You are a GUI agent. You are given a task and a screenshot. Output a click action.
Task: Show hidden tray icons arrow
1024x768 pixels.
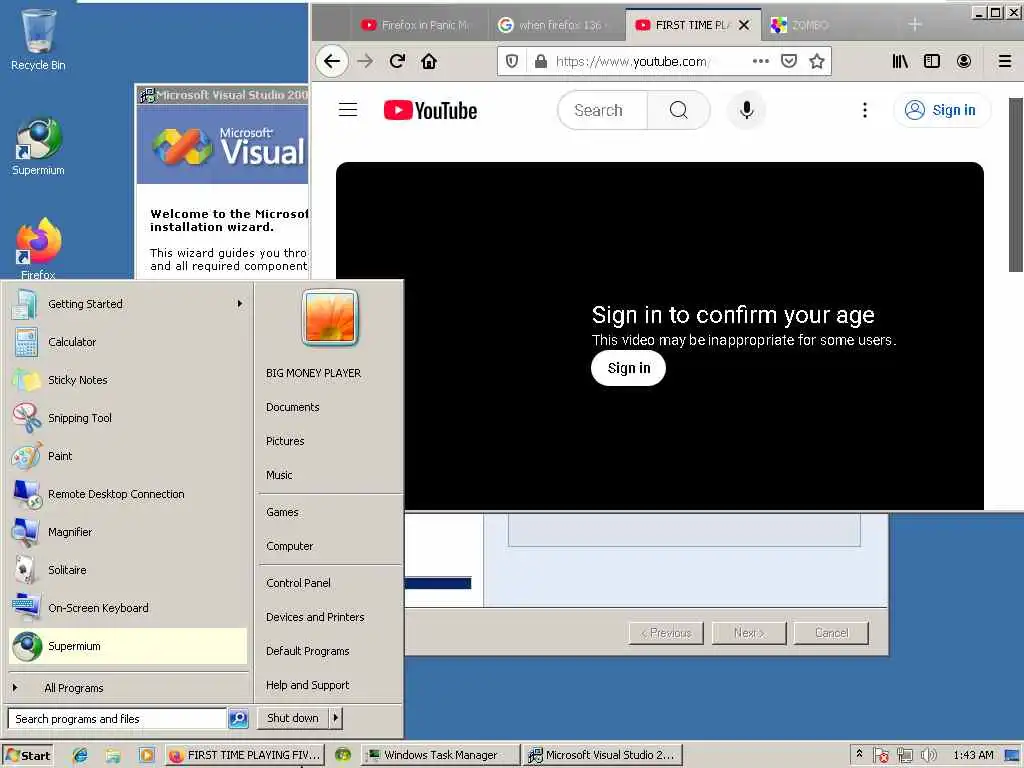859,754
